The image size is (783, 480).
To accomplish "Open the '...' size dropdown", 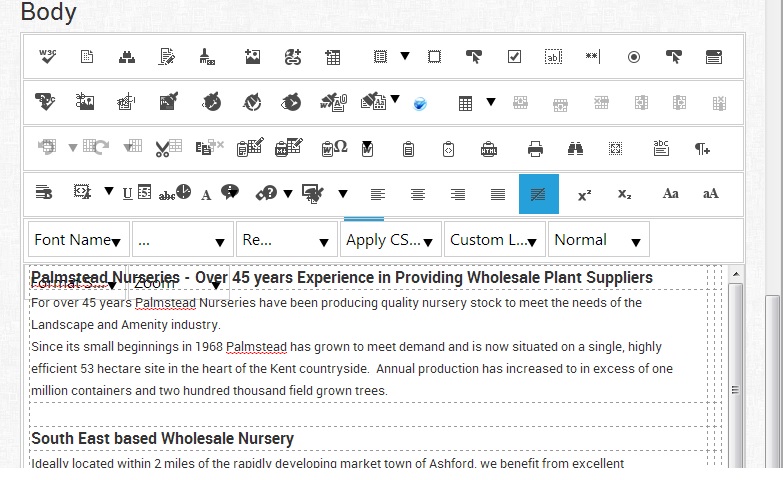I will tap(183, 240).
